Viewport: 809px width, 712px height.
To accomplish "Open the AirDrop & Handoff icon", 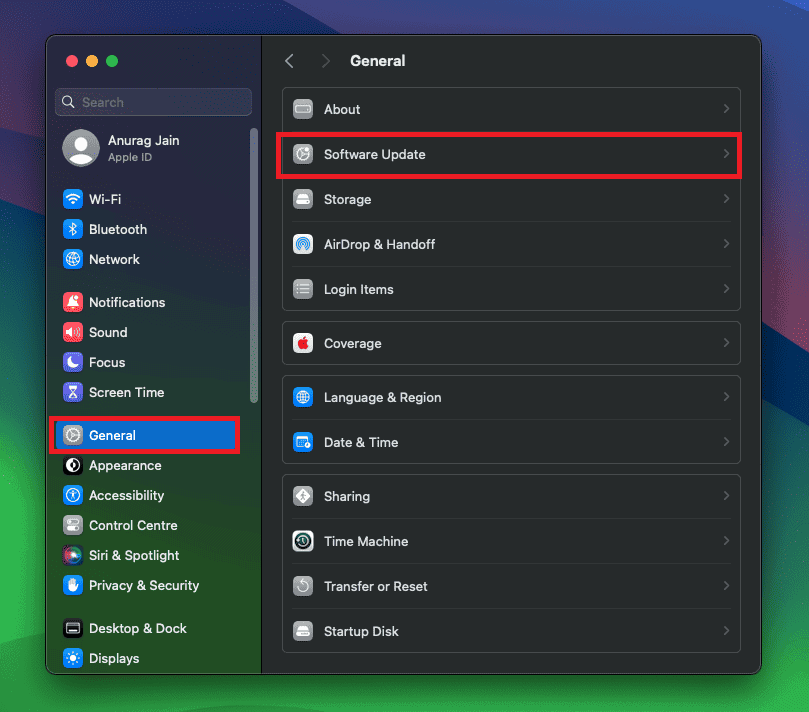I will pyautogui.click(x=303, y=244).
